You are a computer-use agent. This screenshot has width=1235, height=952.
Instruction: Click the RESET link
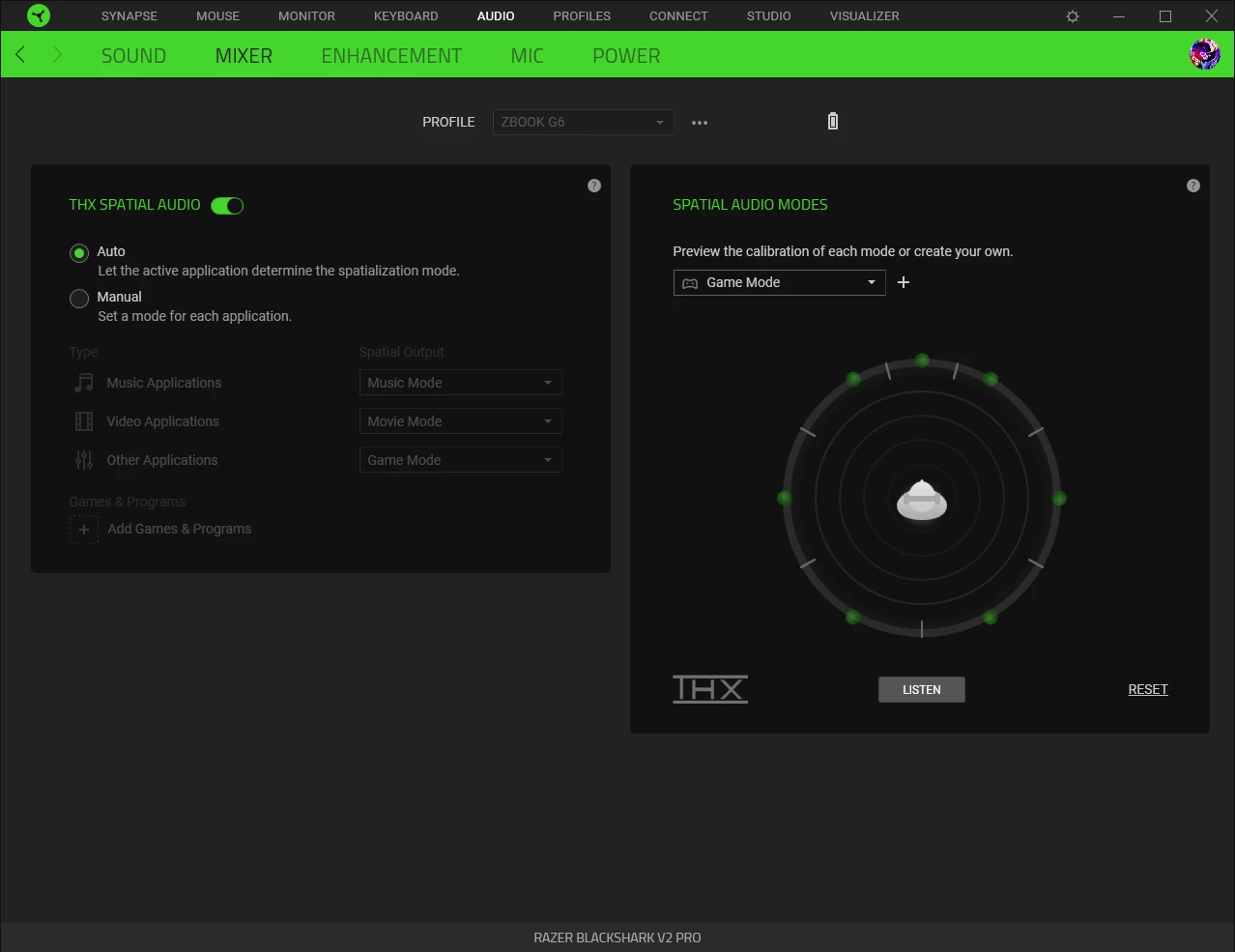coord(1148,690)
